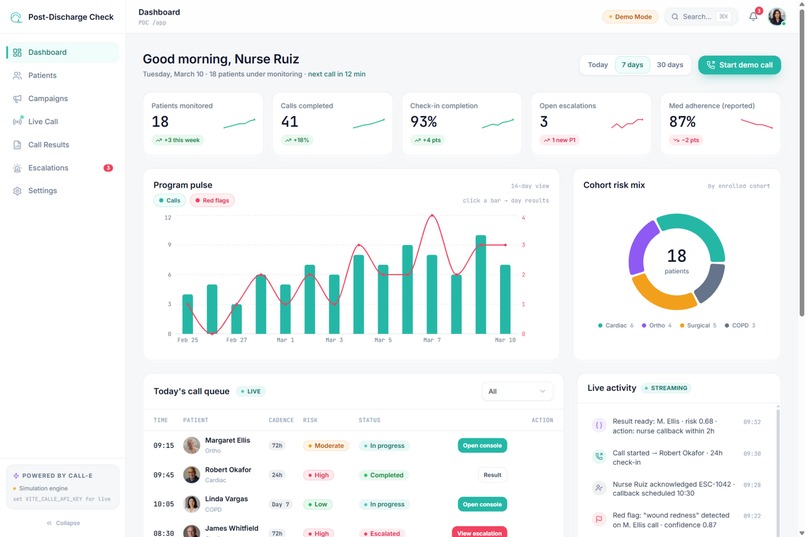
Task: Click the search magnifier icon
Action: pyautogui.click(x=675, y=16)
